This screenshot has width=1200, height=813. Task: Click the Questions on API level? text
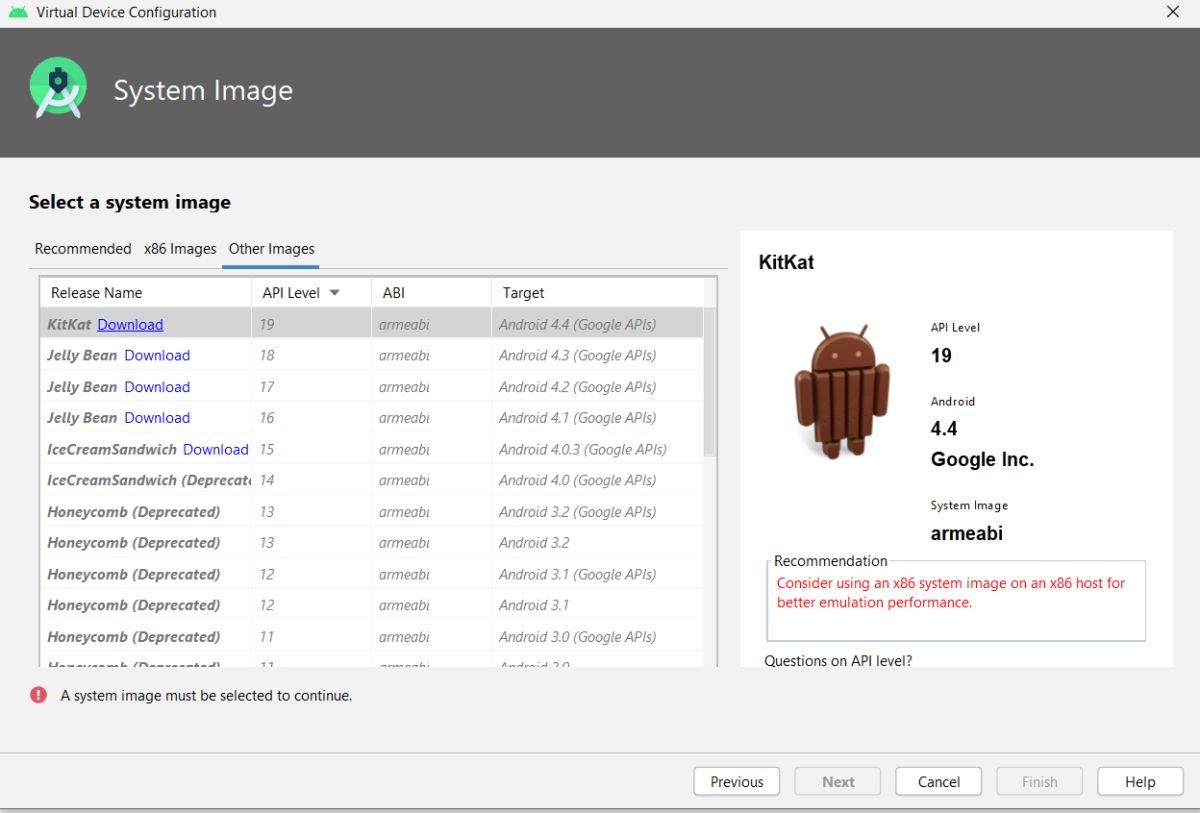coord(838,660)
